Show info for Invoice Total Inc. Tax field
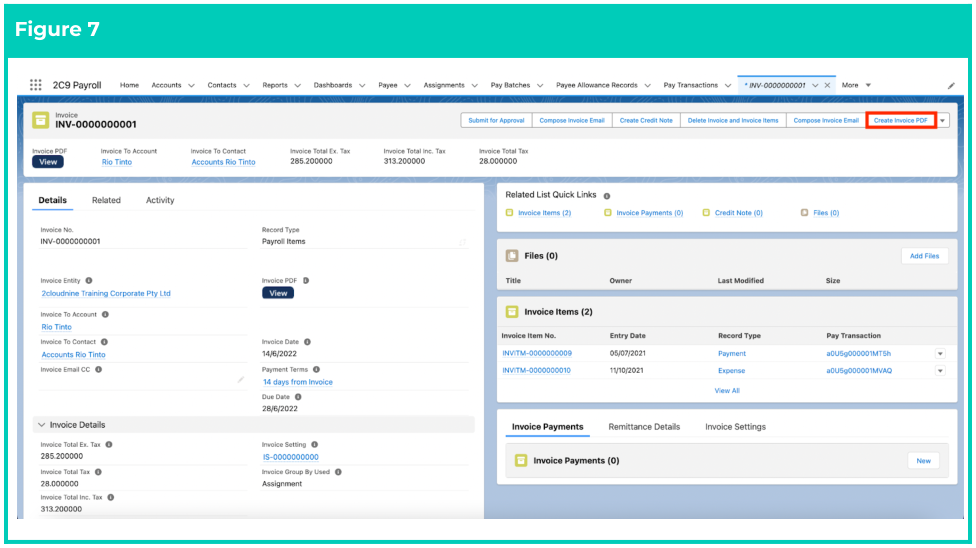976x548 pixels. (x=111, y=498)
